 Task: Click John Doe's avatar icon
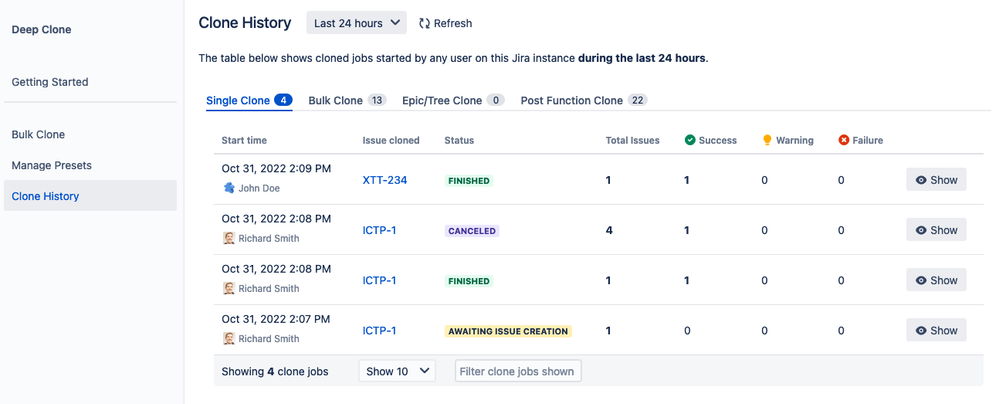(x=229, y=188)
